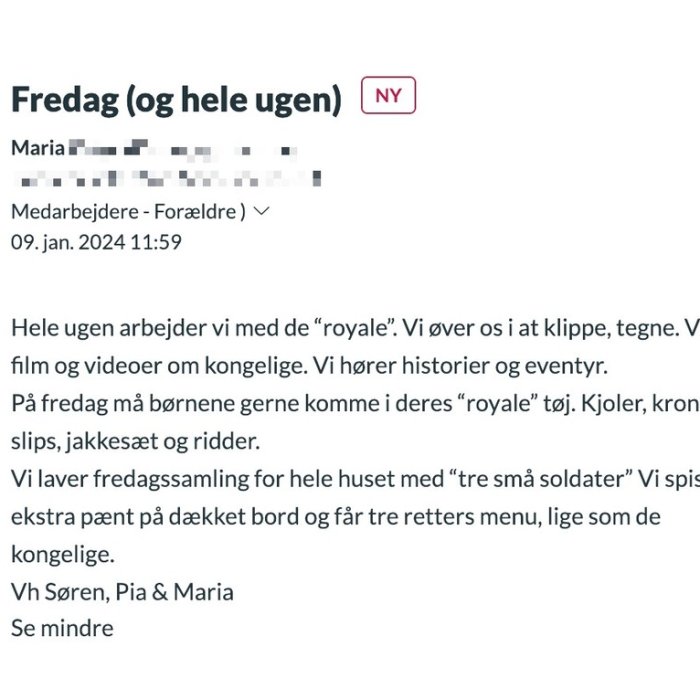Click the date 09. jan. 2024 11:59

coord(96,242)
